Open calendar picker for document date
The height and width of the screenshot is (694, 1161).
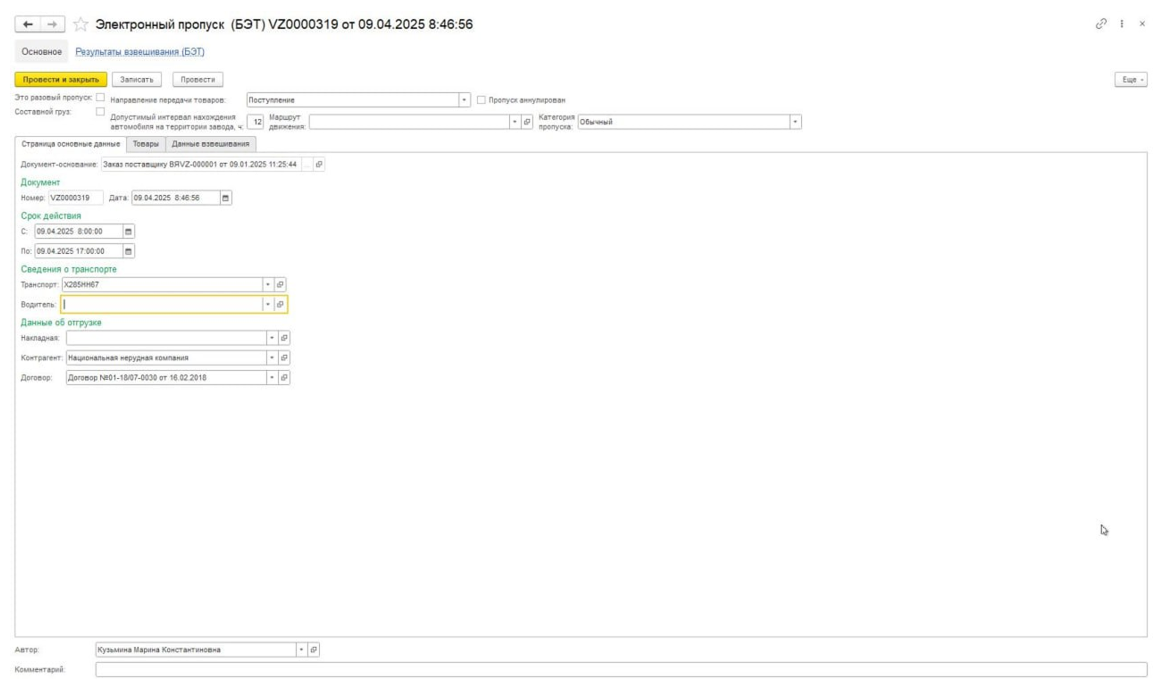click(226, 198)
